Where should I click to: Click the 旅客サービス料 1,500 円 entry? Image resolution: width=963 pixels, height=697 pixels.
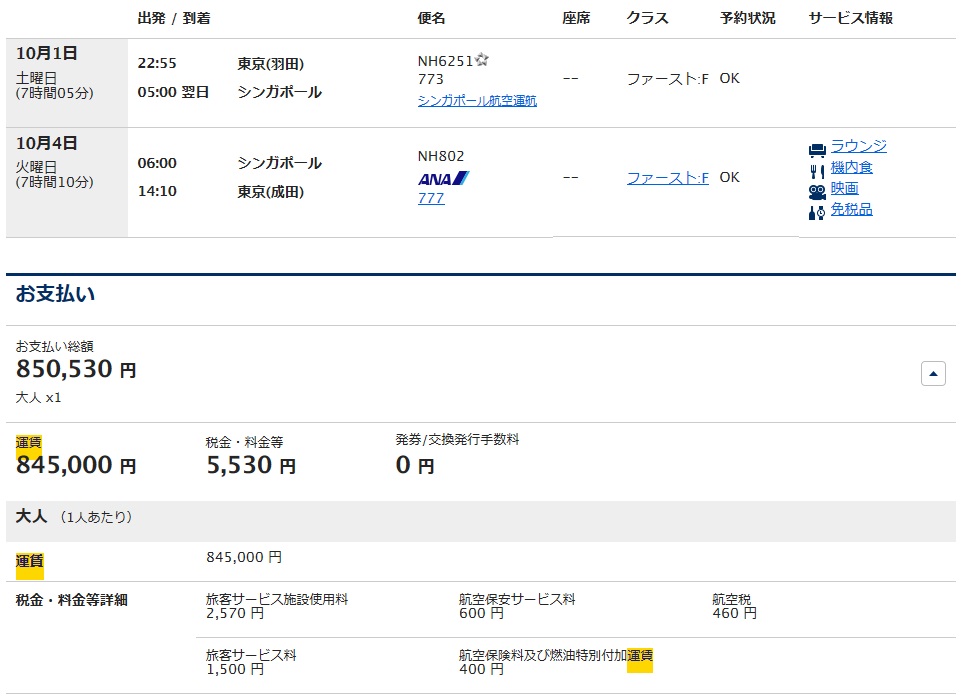coord(251,662)
